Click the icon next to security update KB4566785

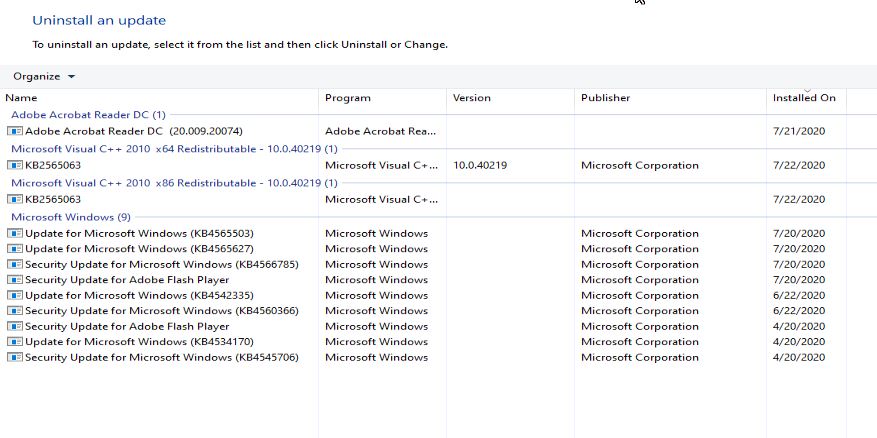(x=15, y=265)
